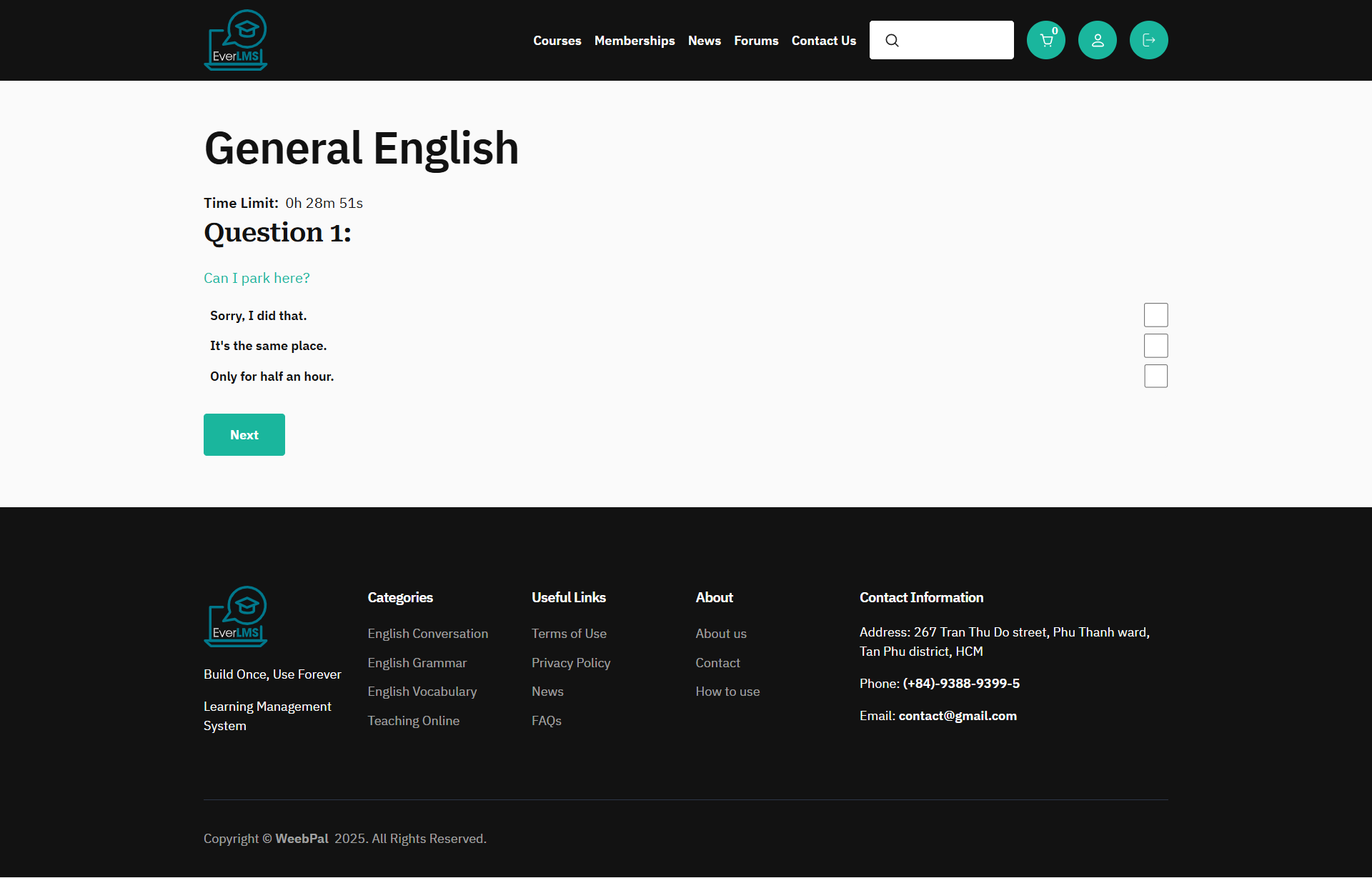Tick the "It's the same place." checkbox
This screenshot has height=878, width=1372.
click(x=1155, y=346)
